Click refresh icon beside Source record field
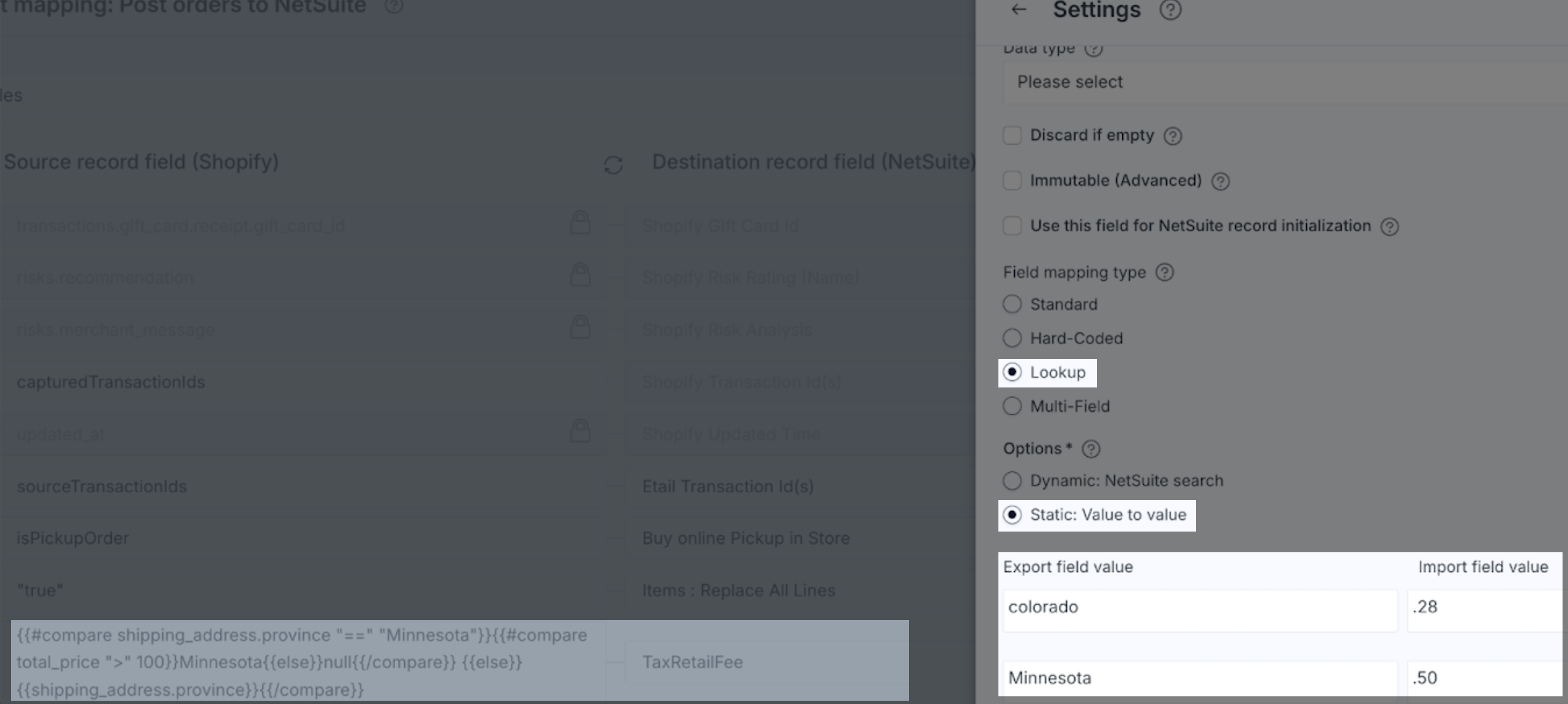1568x704 pixels. click(613, 164)
